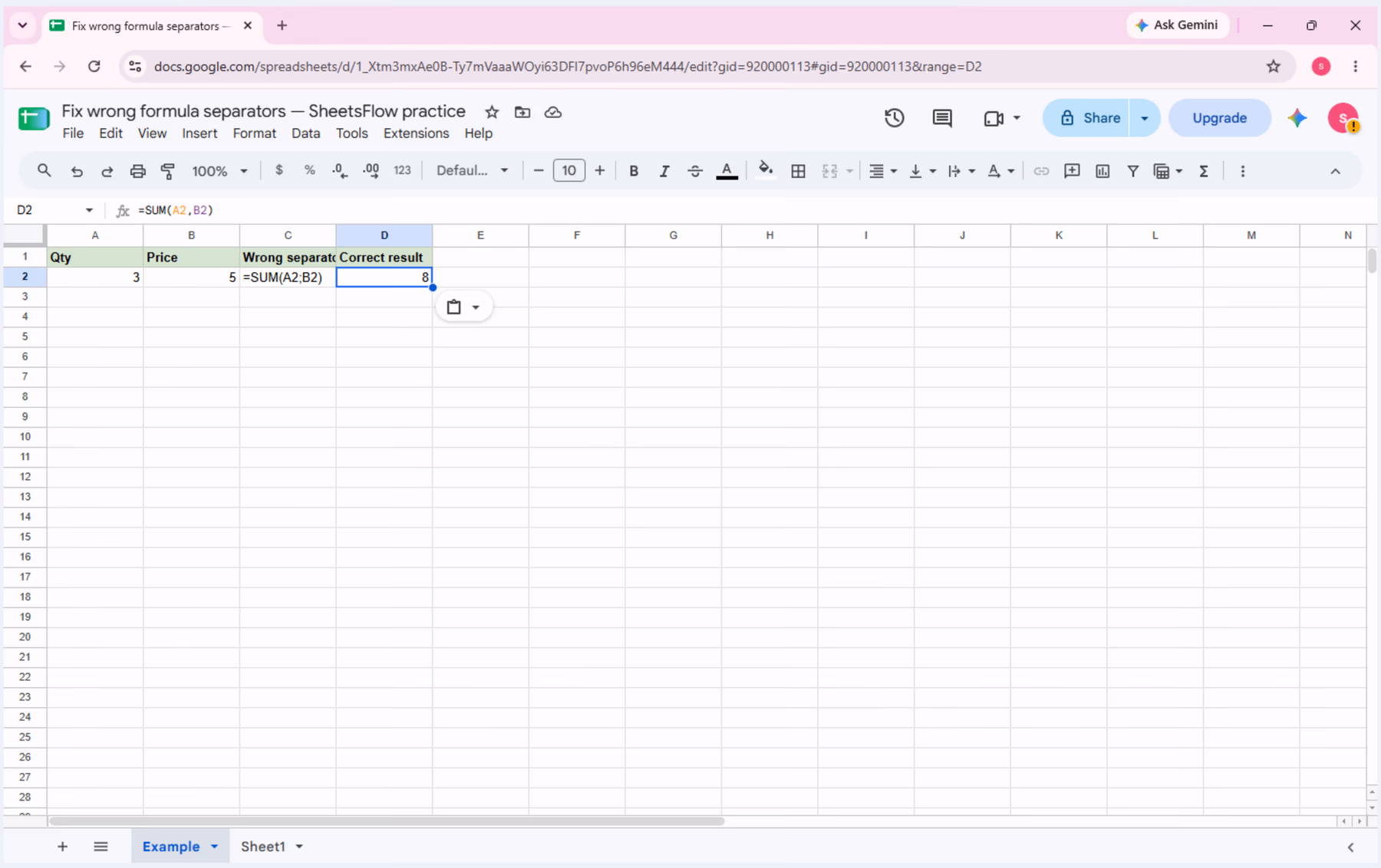Screen dimensions: 1381x868
Task: Open the Example sheet tab menu arrow
Action: pos(215,847)
